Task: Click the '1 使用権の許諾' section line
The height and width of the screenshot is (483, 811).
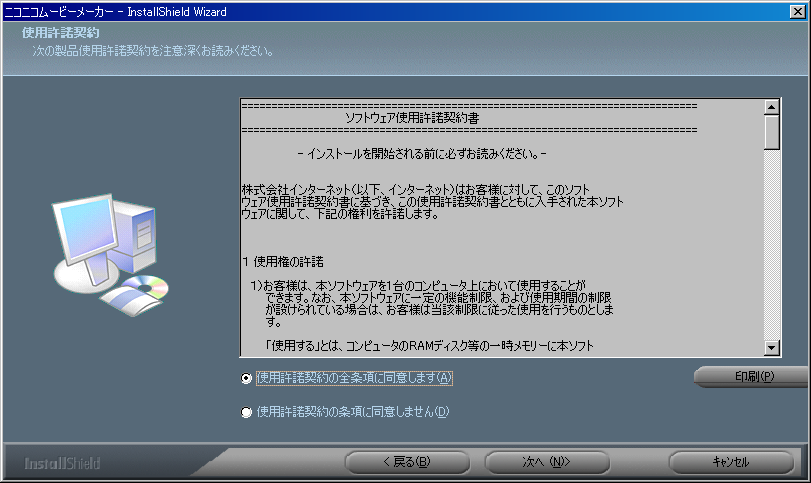Action: click(x=283, y=262)
